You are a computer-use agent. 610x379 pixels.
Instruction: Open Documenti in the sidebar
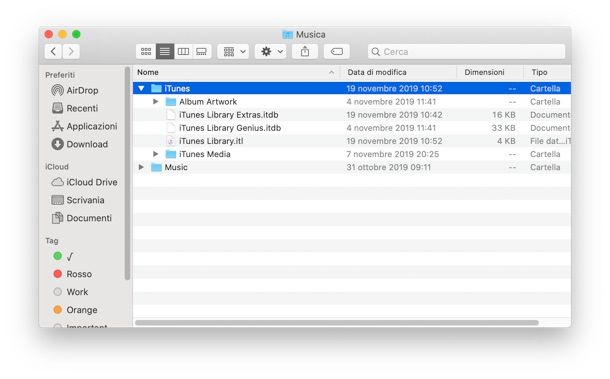(81, 218)
